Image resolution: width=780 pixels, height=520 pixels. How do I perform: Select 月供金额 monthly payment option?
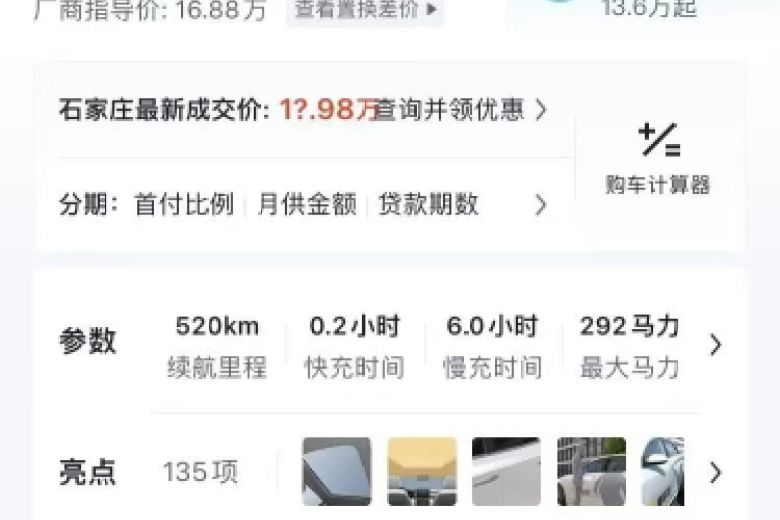307,204
